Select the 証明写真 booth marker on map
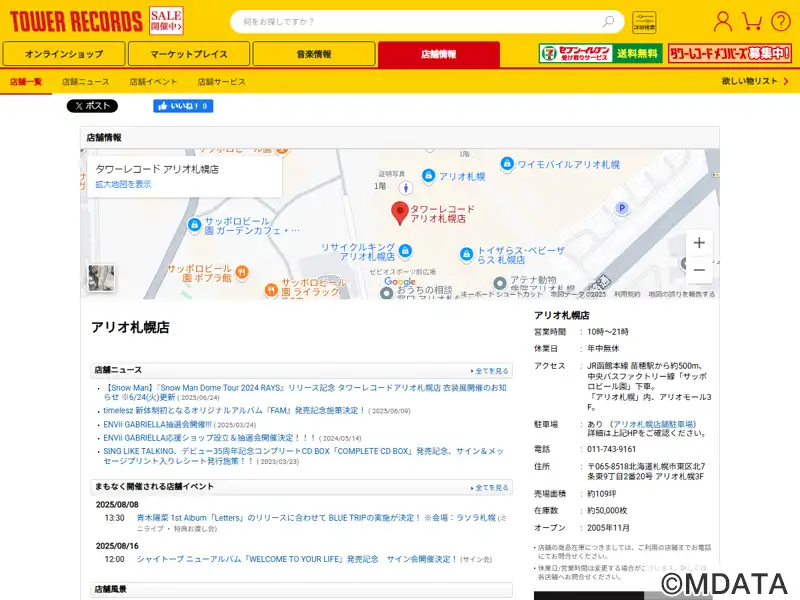The width and height of the screenshot is (800, 600). click(406, 187)
